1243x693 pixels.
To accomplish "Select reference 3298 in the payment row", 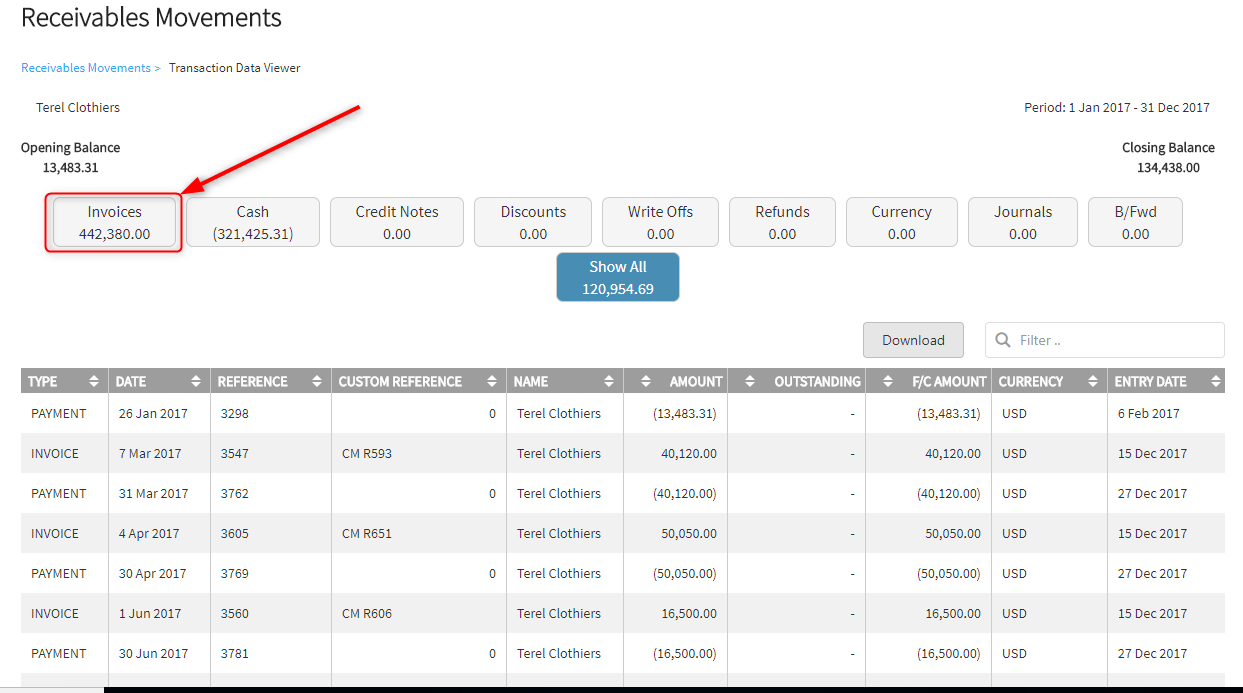I will tap(235, 413).
